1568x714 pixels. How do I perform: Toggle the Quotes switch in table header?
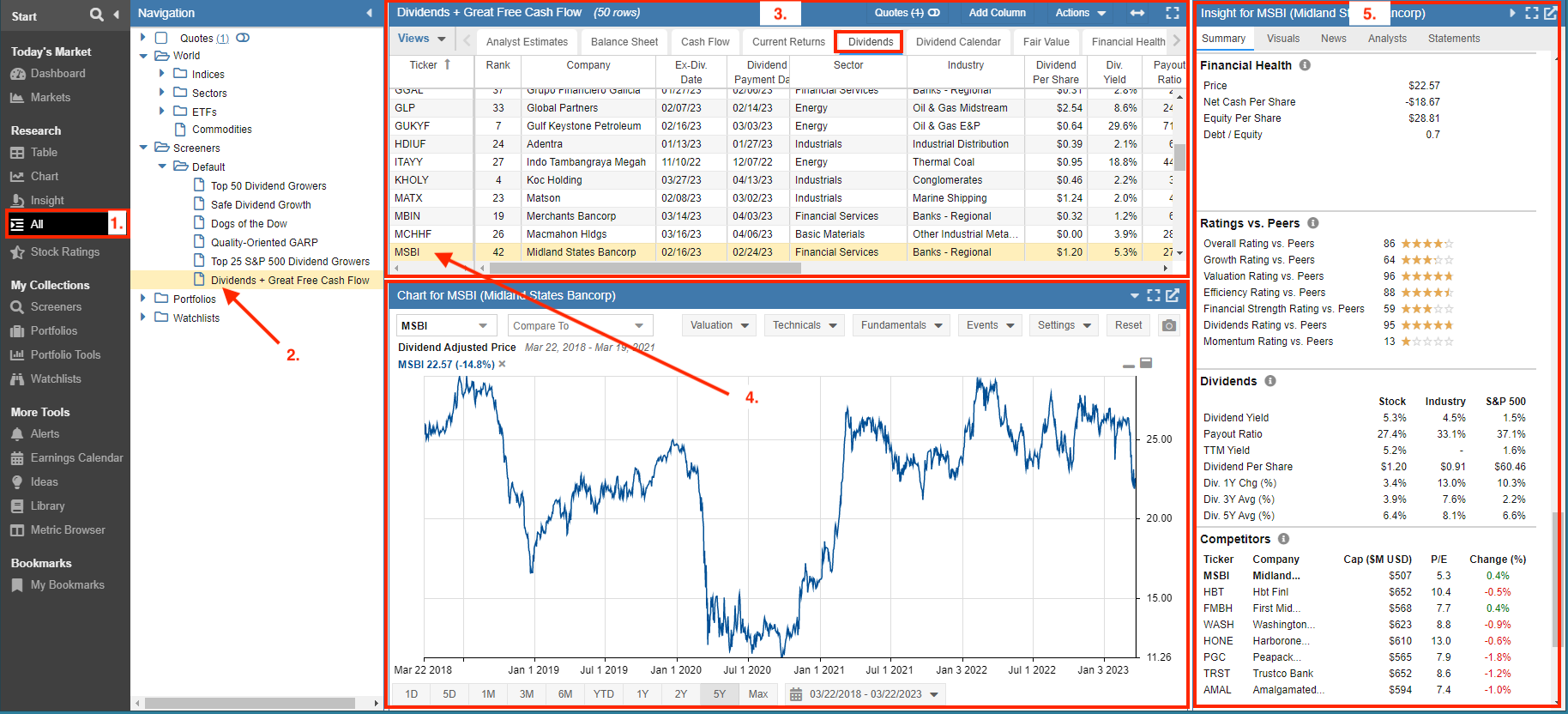coord(934,13)
